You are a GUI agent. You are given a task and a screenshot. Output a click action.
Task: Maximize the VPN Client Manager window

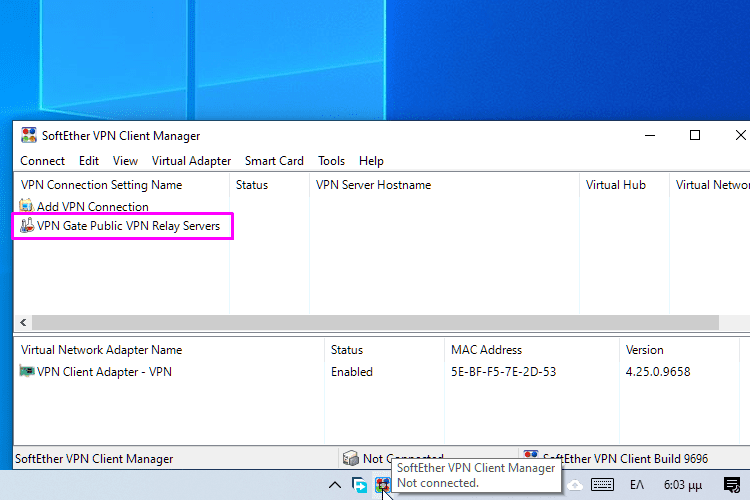695,135
